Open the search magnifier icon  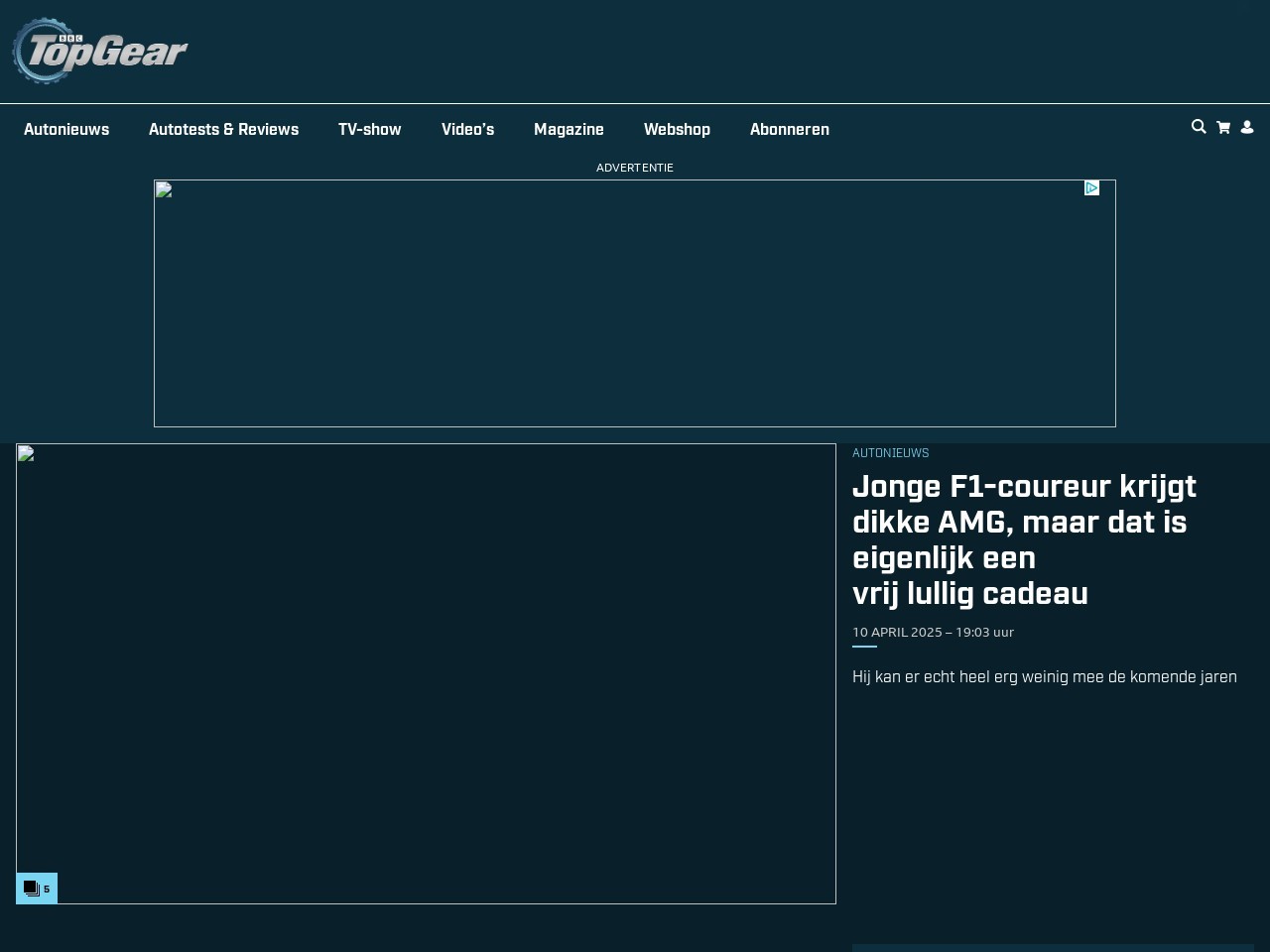click(x=1199, y=127)
